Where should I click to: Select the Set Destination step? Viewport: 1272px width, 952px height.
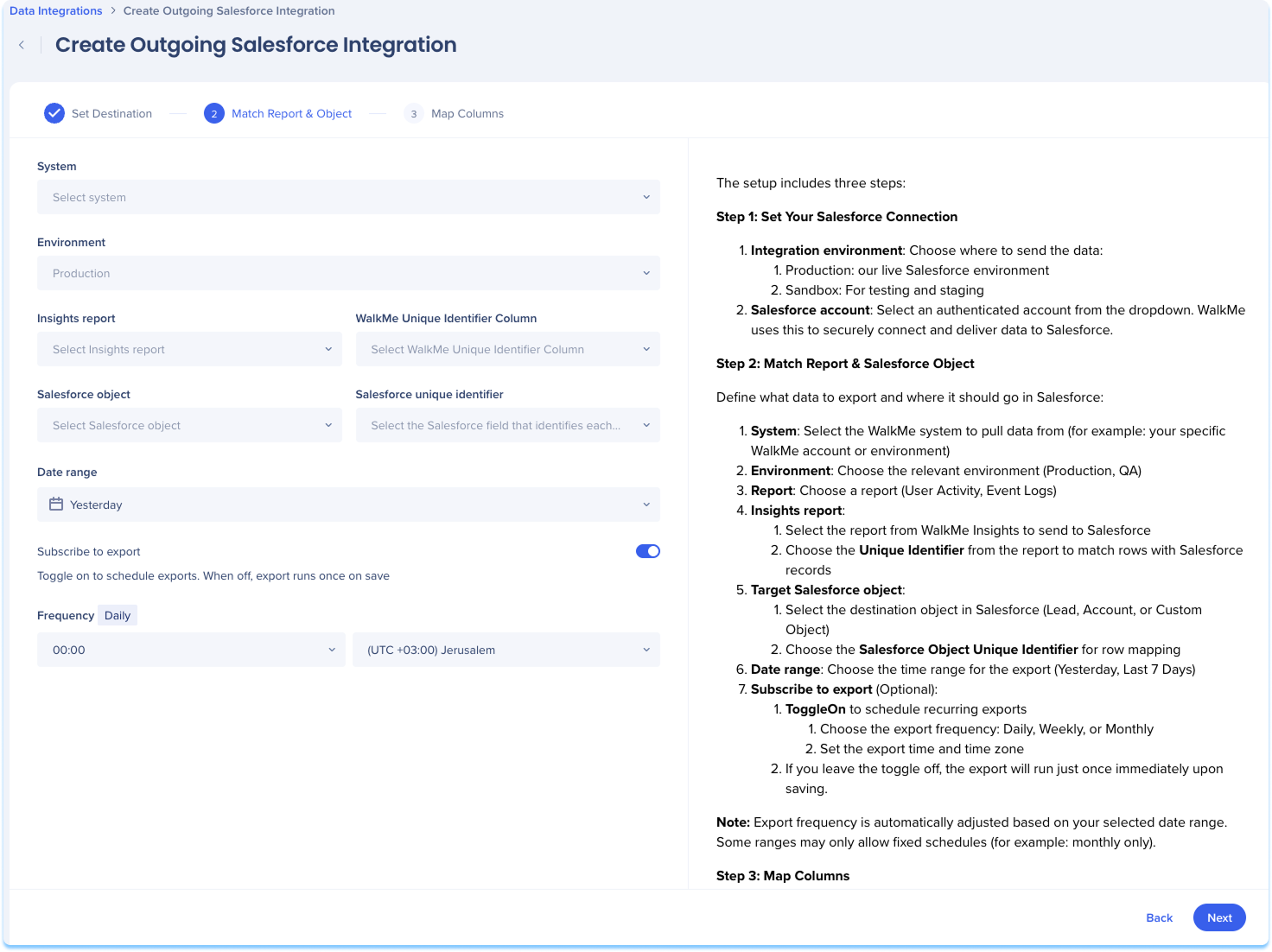99,113
